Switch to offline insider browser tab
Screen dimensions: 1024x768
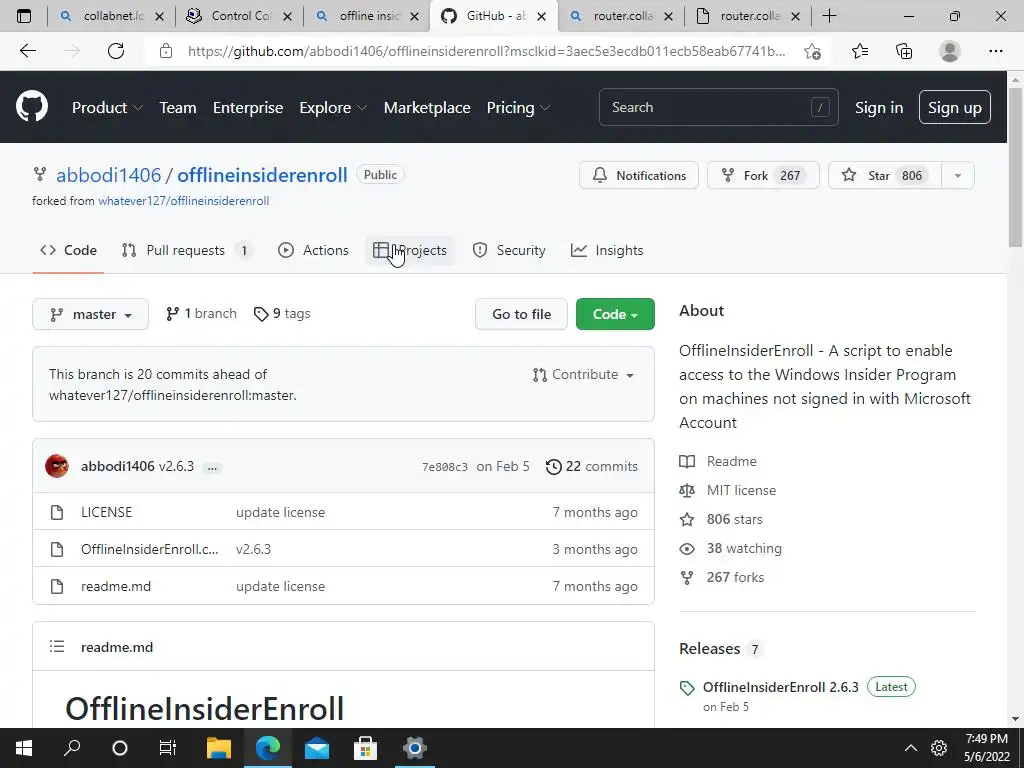click(367, 16)
